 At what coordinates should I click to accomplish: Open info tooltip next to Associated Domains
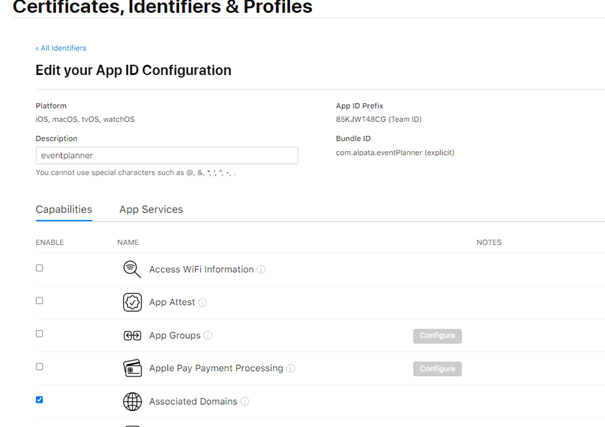[x=245, y=402]
